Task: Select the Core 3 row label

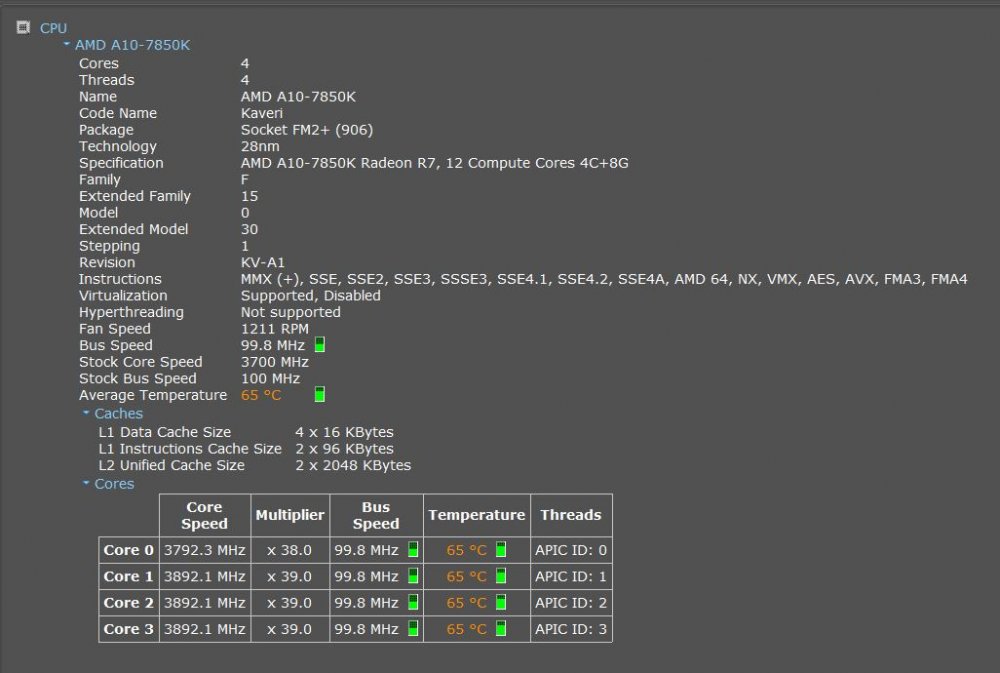Action: (129, 628)
